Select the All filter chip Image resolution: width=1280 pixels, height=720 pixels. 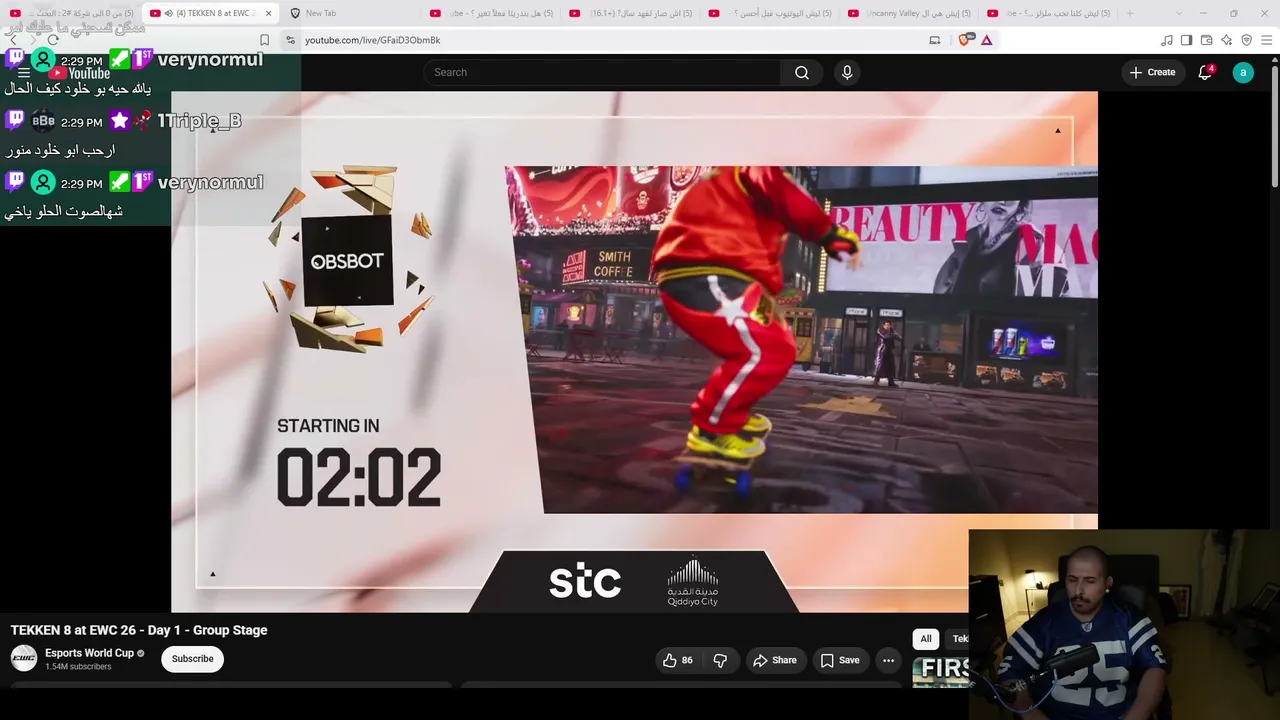[x=926, y=639]
